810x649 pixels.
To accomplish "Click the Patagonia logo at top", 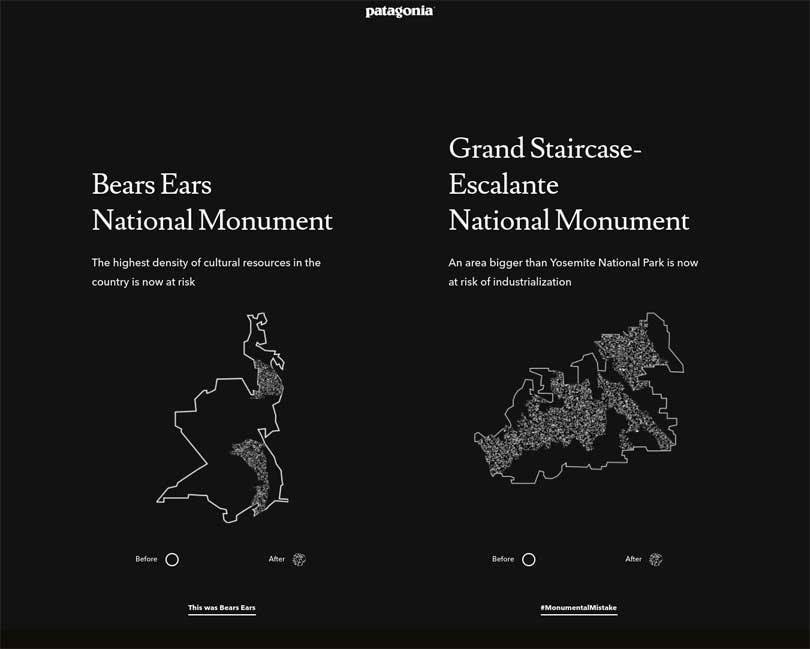I will tap(399, 11).
